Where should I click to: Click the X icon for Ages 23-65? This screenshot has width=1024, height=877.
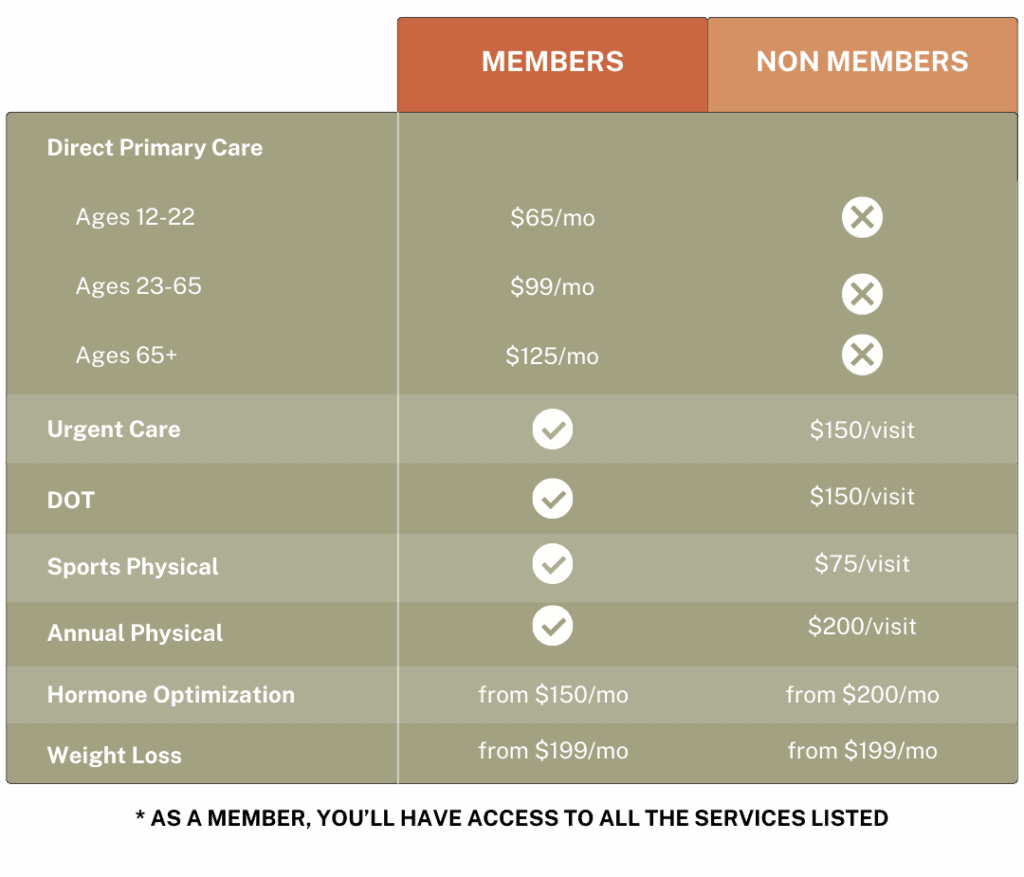coord(861,294)
